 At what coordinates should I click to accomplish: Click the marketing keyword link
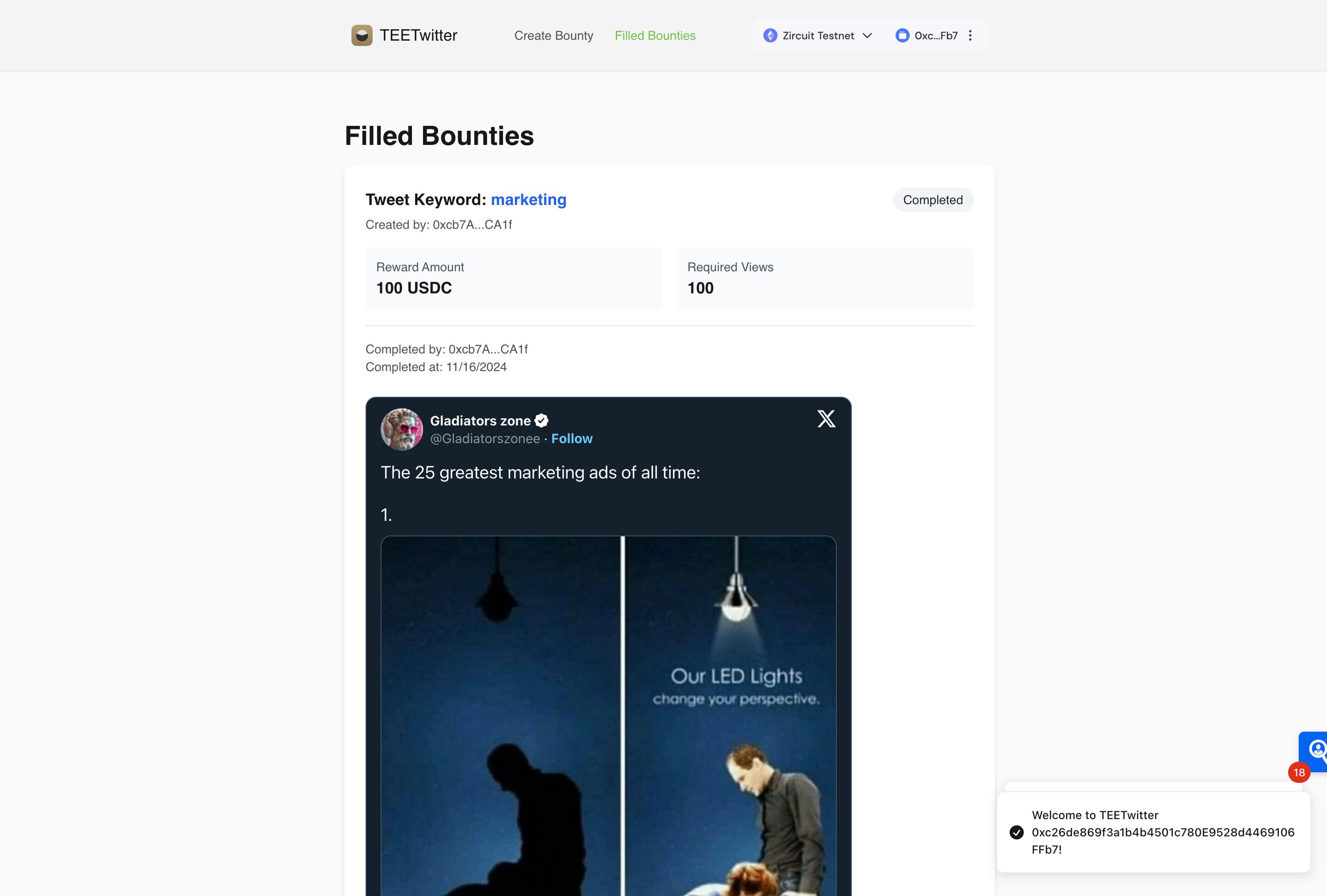click(x=528, y=199)
